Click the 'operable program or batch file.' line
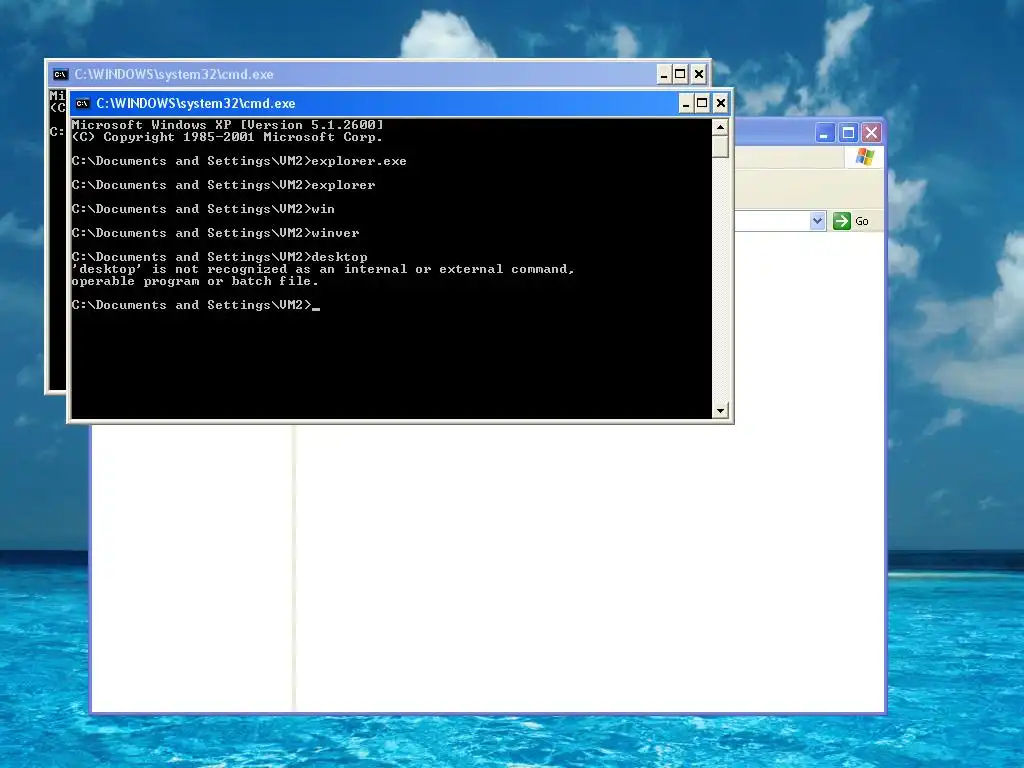The width and height of the screenshot is (1024, 768). 195,281
